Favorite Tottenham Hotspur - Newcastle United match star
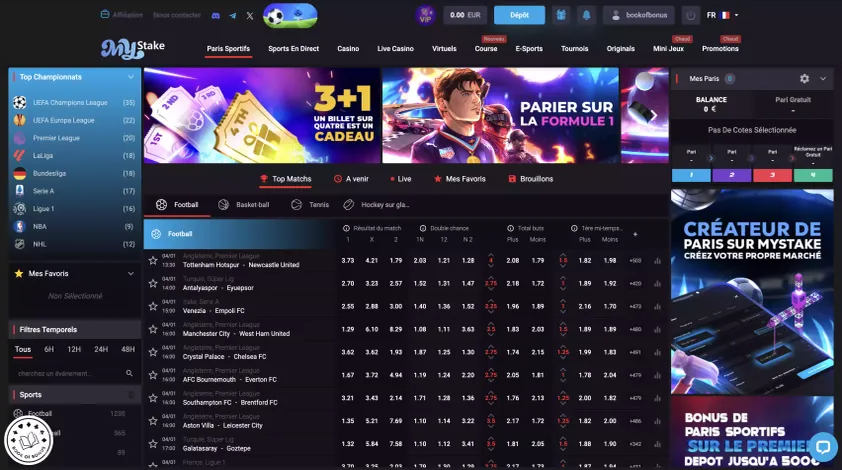 tap(153, 261)
